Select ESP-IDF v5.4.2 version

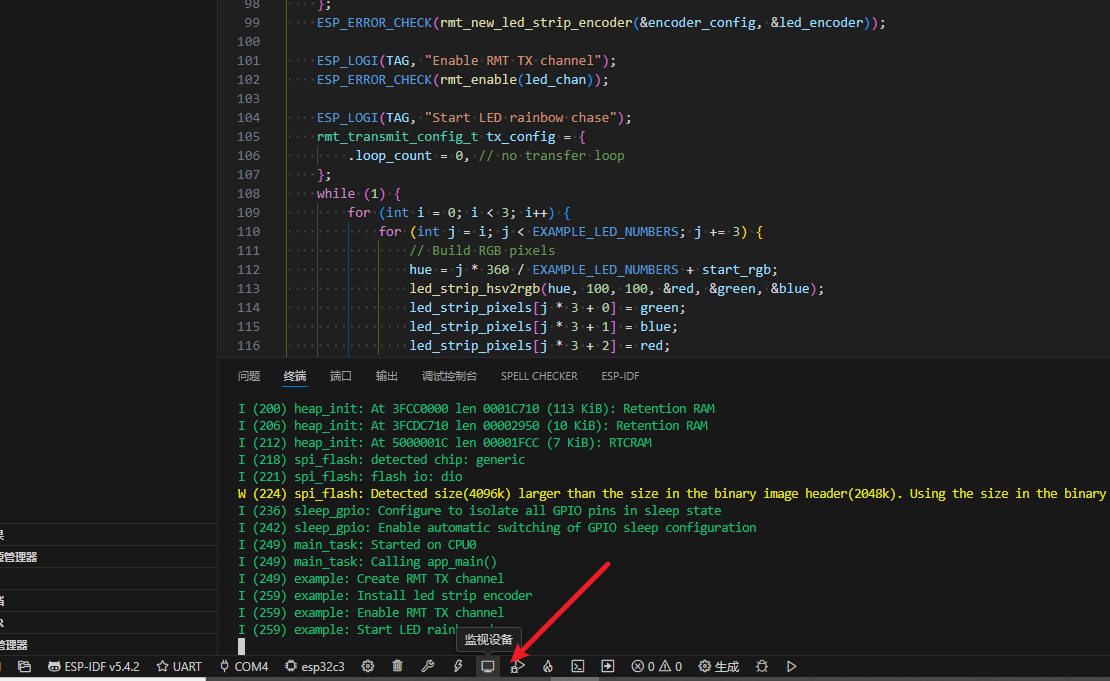tap(95, 666)
